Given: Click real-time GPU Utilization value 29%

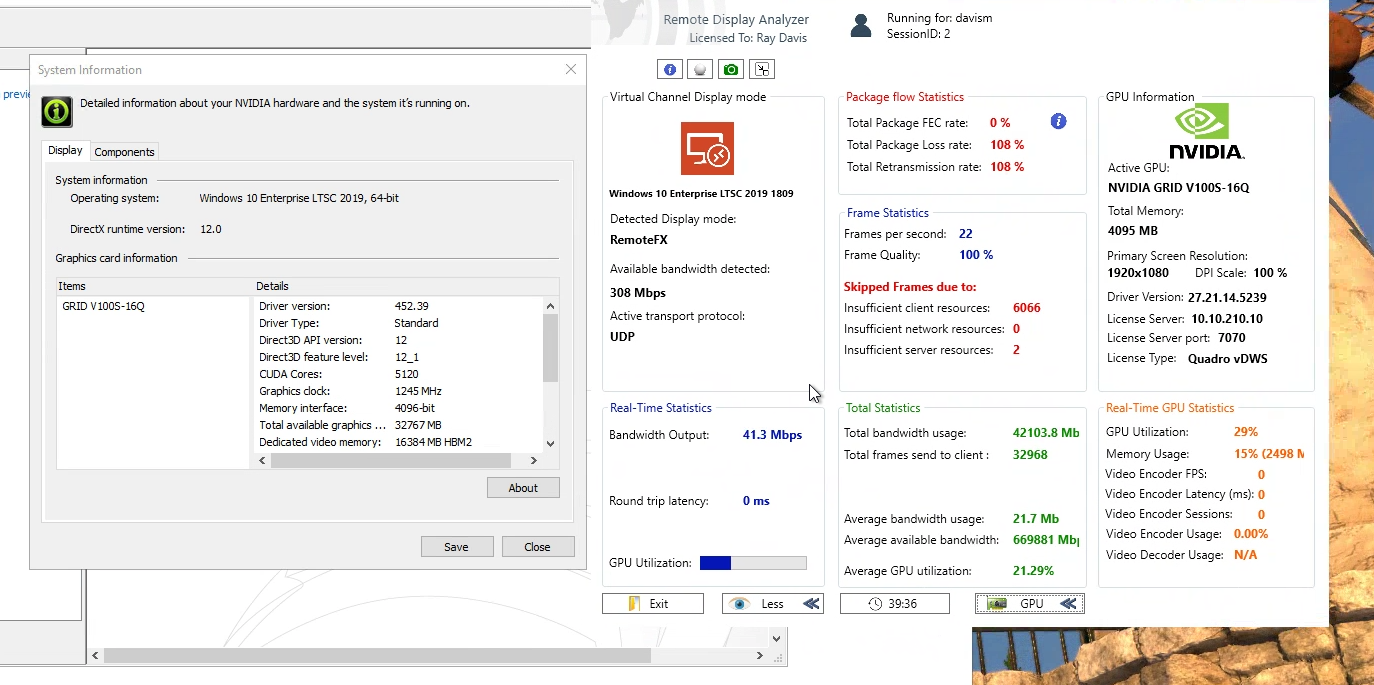Looking at the screenshot, I should pos(1246,432).
